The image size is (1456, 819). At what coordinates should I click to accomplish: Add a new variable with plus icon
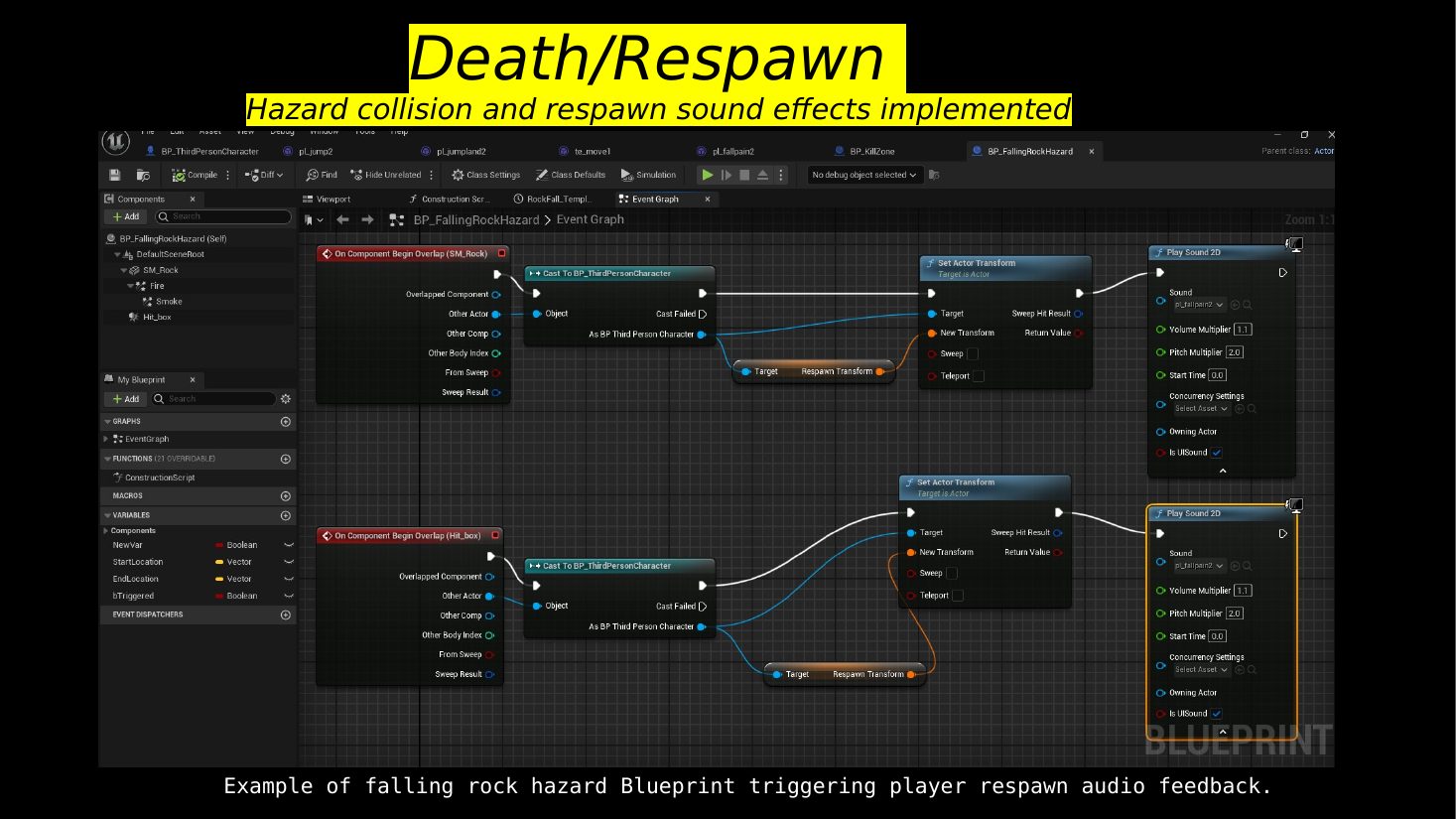(286, 516)
